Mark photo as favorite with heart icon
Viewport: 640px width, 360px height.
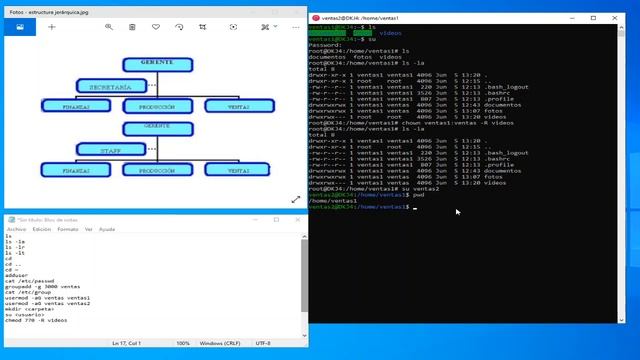click(x=156, y=27)
